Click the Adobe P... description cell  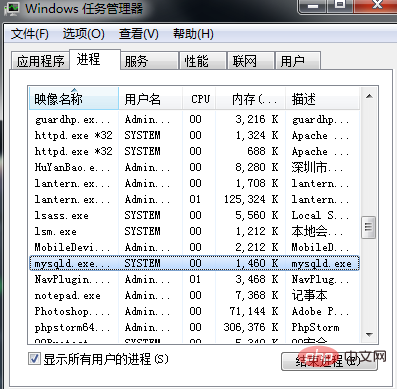click(320, 311)
